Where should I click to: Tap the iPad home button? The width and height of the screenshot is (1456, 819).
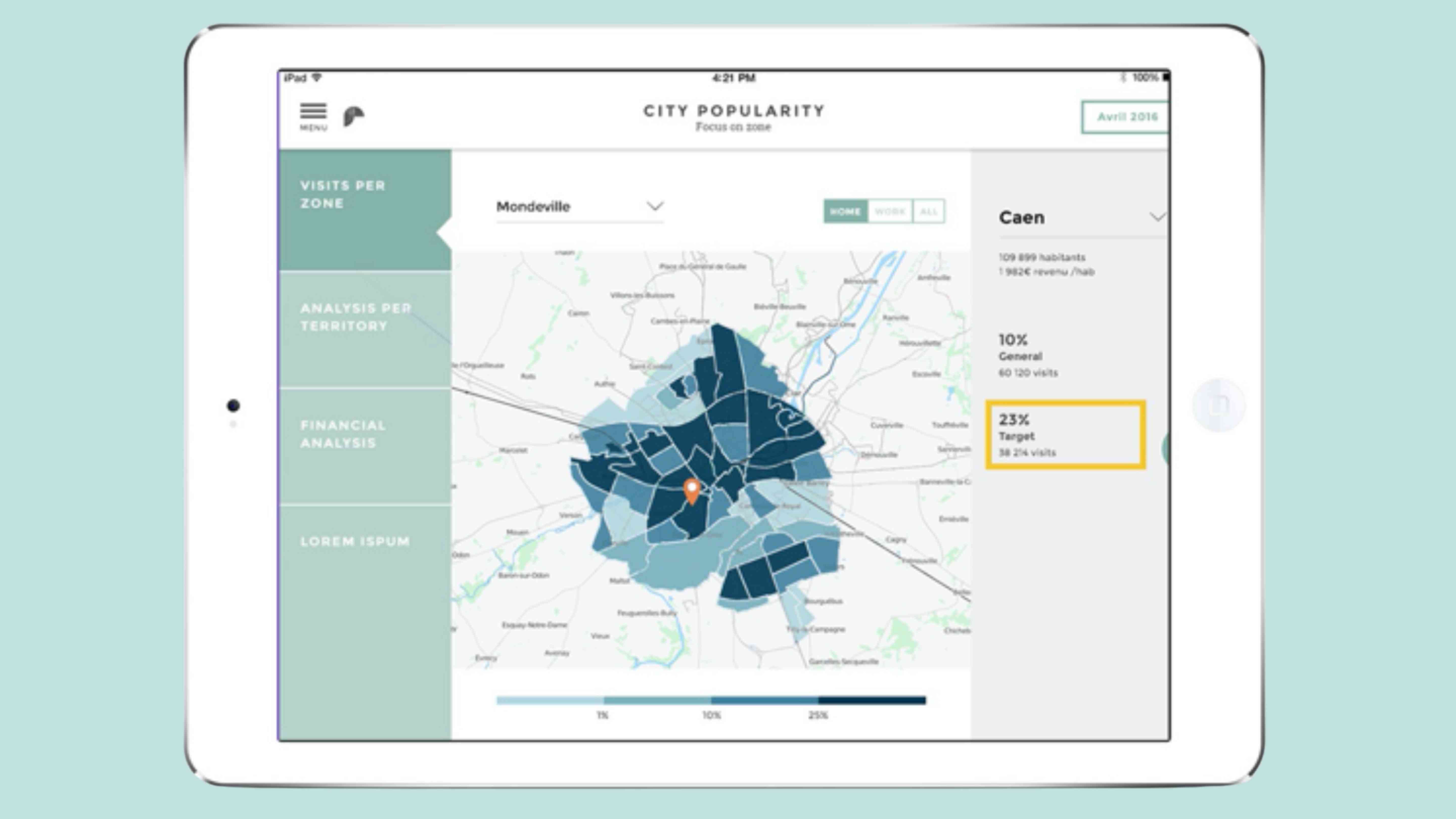coord(1219,405)
